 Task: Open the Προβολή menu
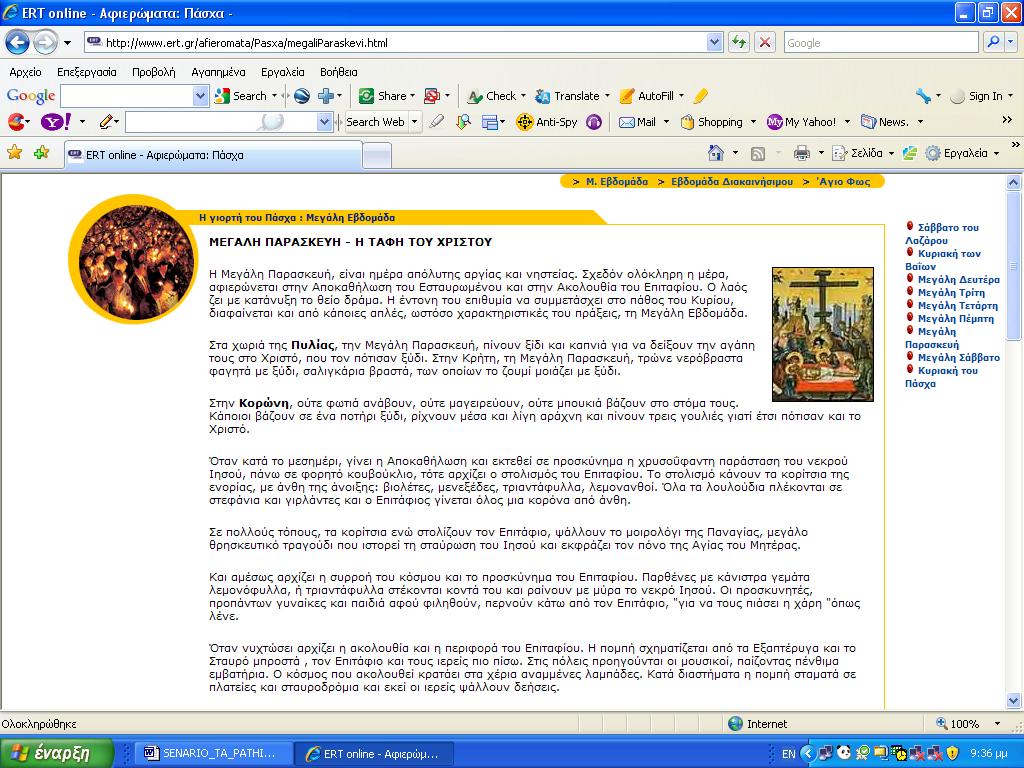pyautogui.click(x=154, y=72)
